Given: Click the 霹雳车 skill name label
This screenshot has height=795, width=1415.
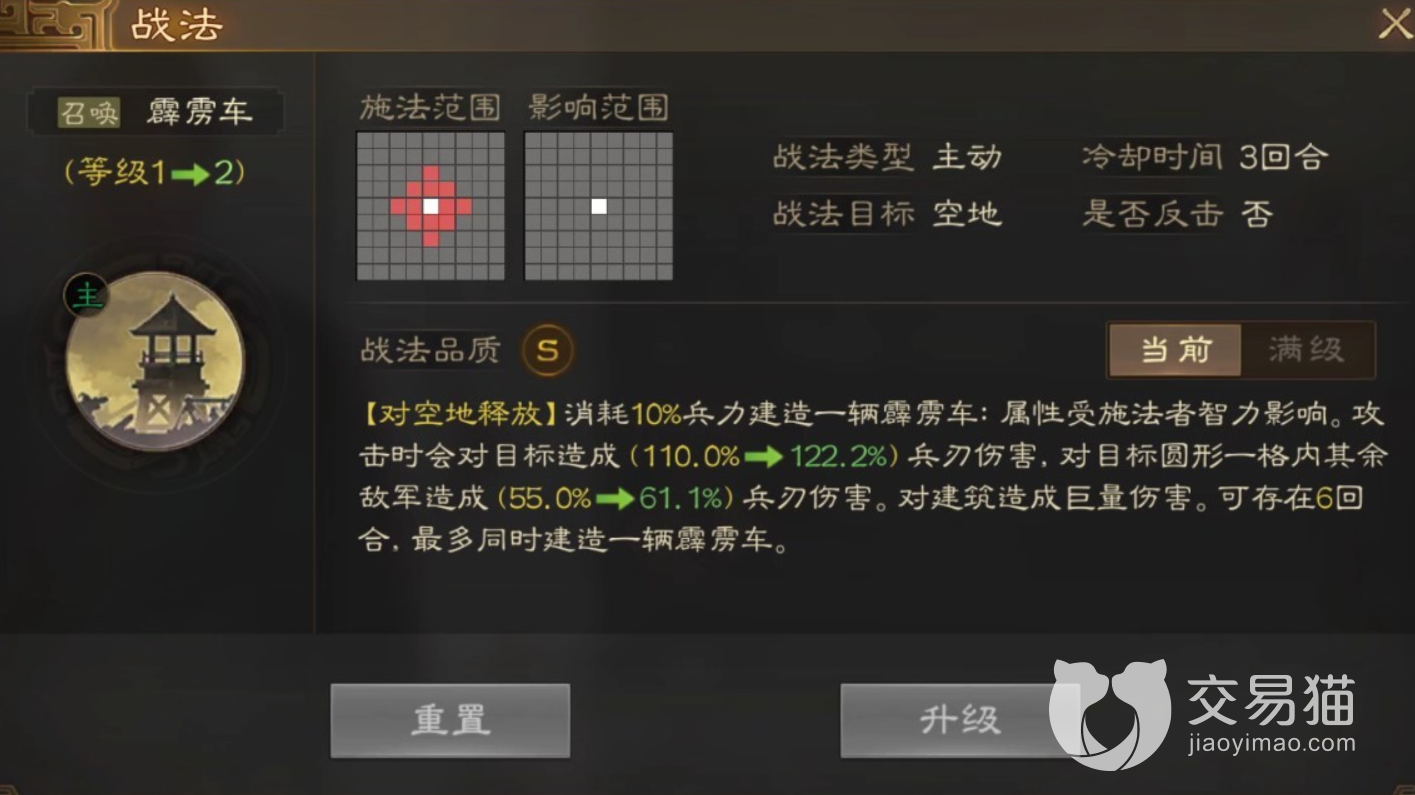Looking at the screenshot, I should click(x=200, y=112).
